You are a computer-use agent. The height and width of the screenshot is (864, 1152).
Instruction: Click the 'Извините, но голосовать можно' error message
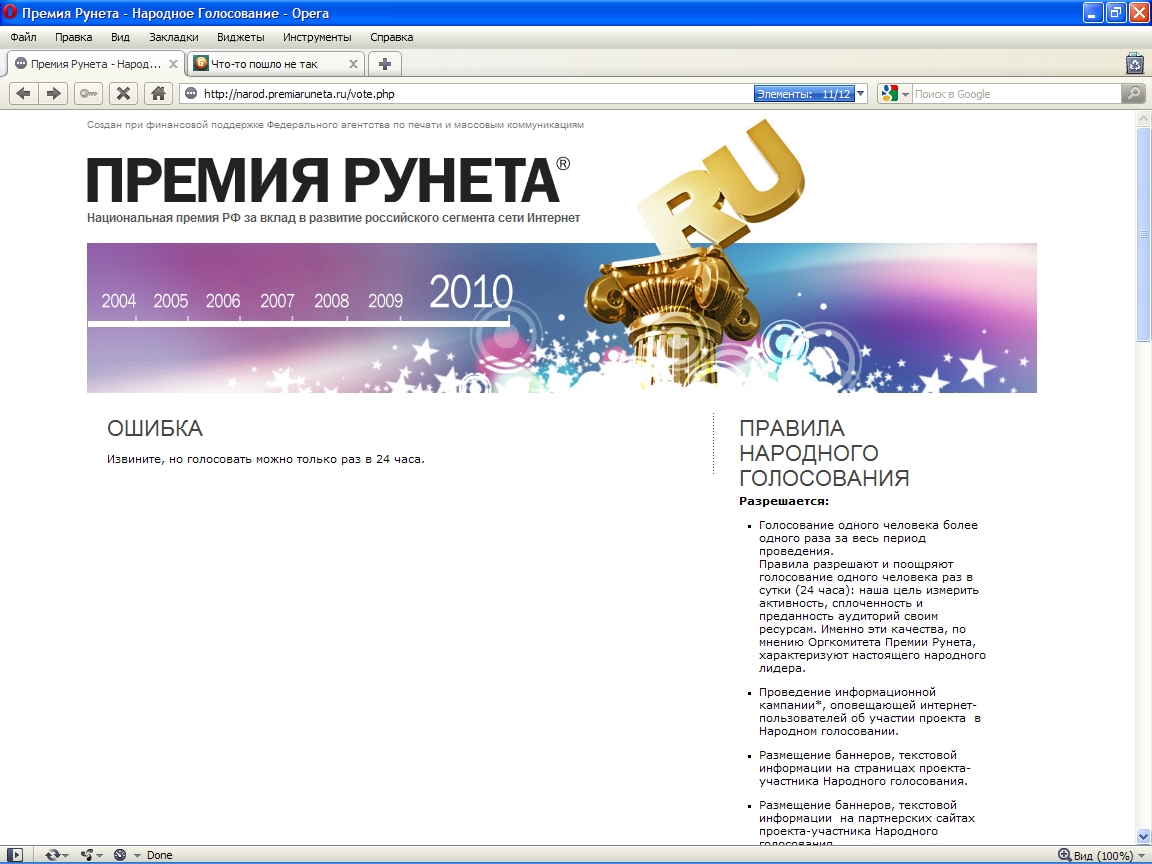[266, 459]
